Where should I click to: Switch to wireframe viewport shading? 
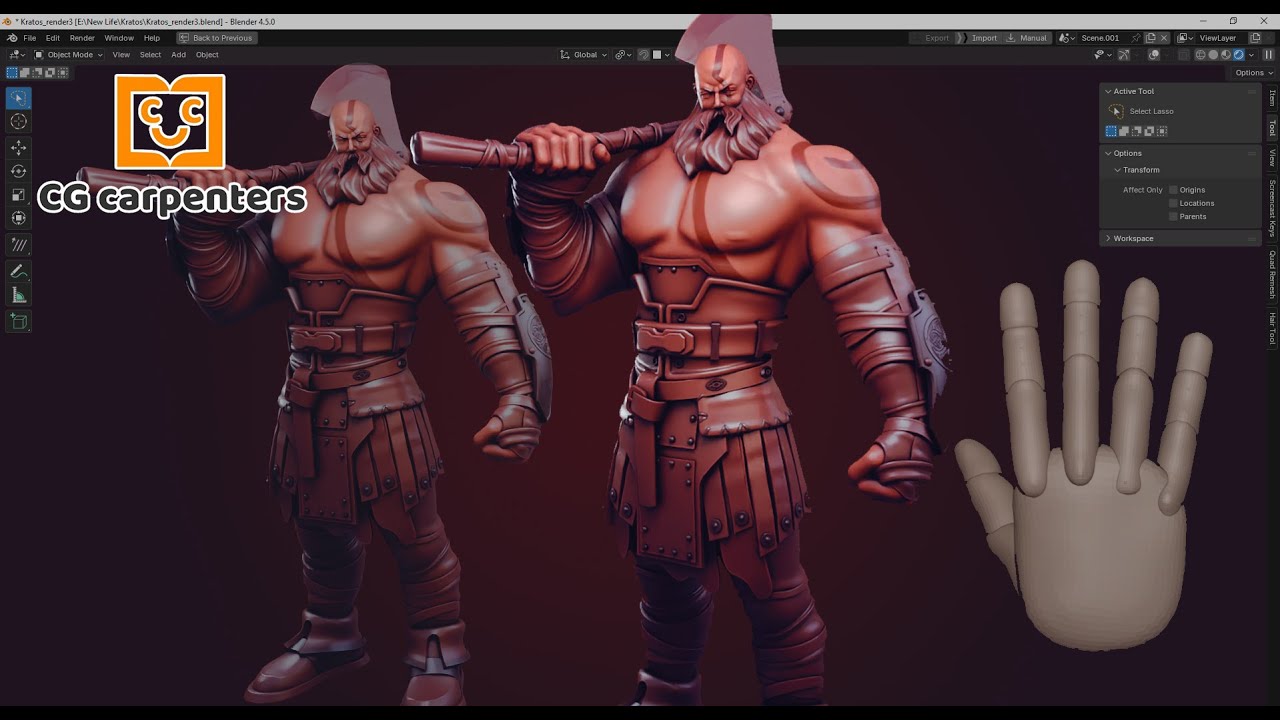(x=1201, y=55)
